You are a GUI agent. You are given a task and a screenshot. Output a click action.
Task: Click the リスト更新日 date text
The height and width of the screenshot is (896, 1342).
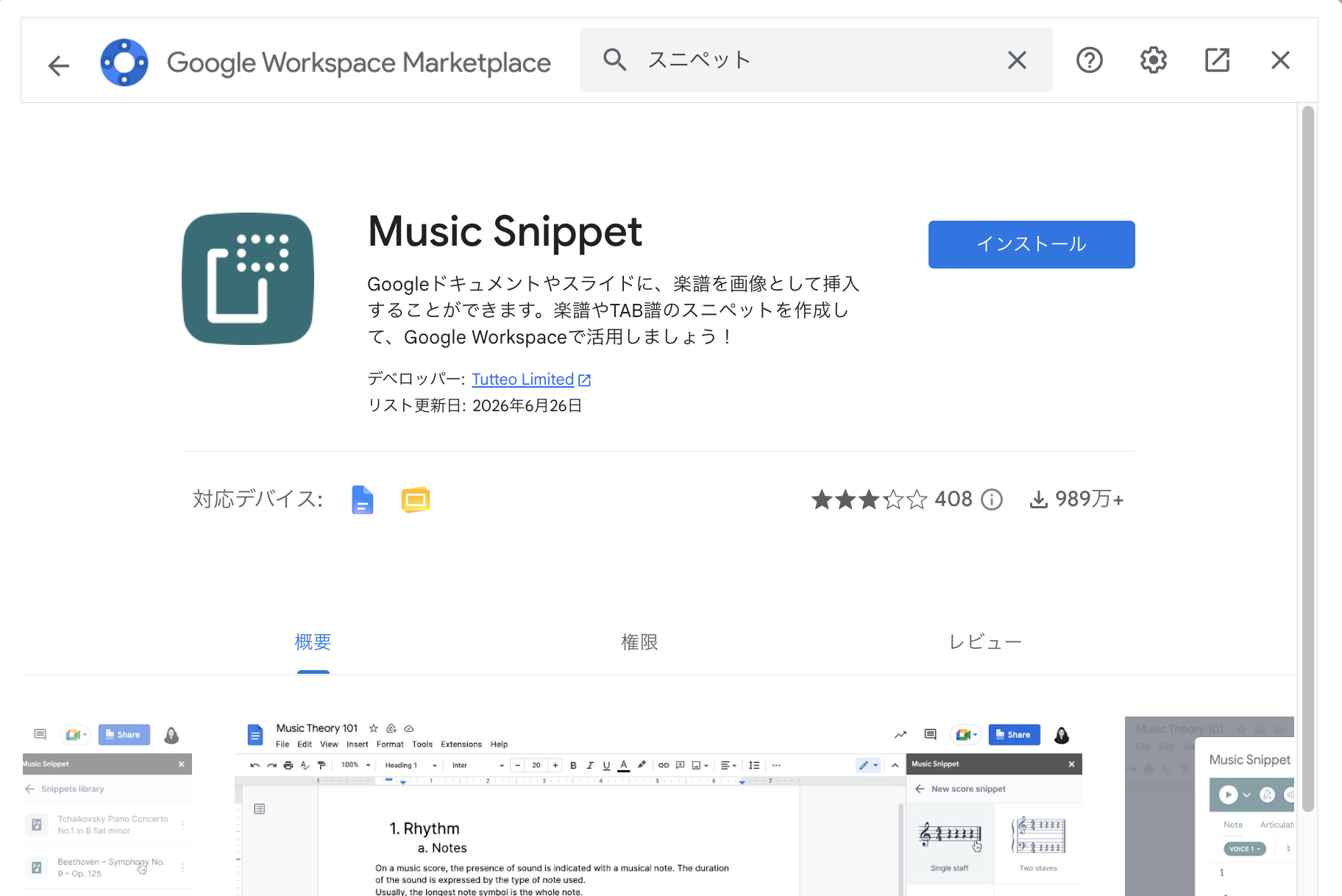point(475,406)
